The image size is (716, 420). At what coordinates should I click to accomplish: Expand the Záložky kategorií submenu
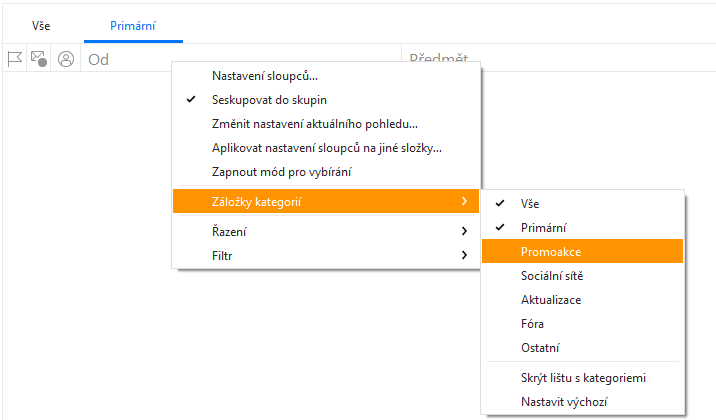pyautogui.click(x=325, y=202)
